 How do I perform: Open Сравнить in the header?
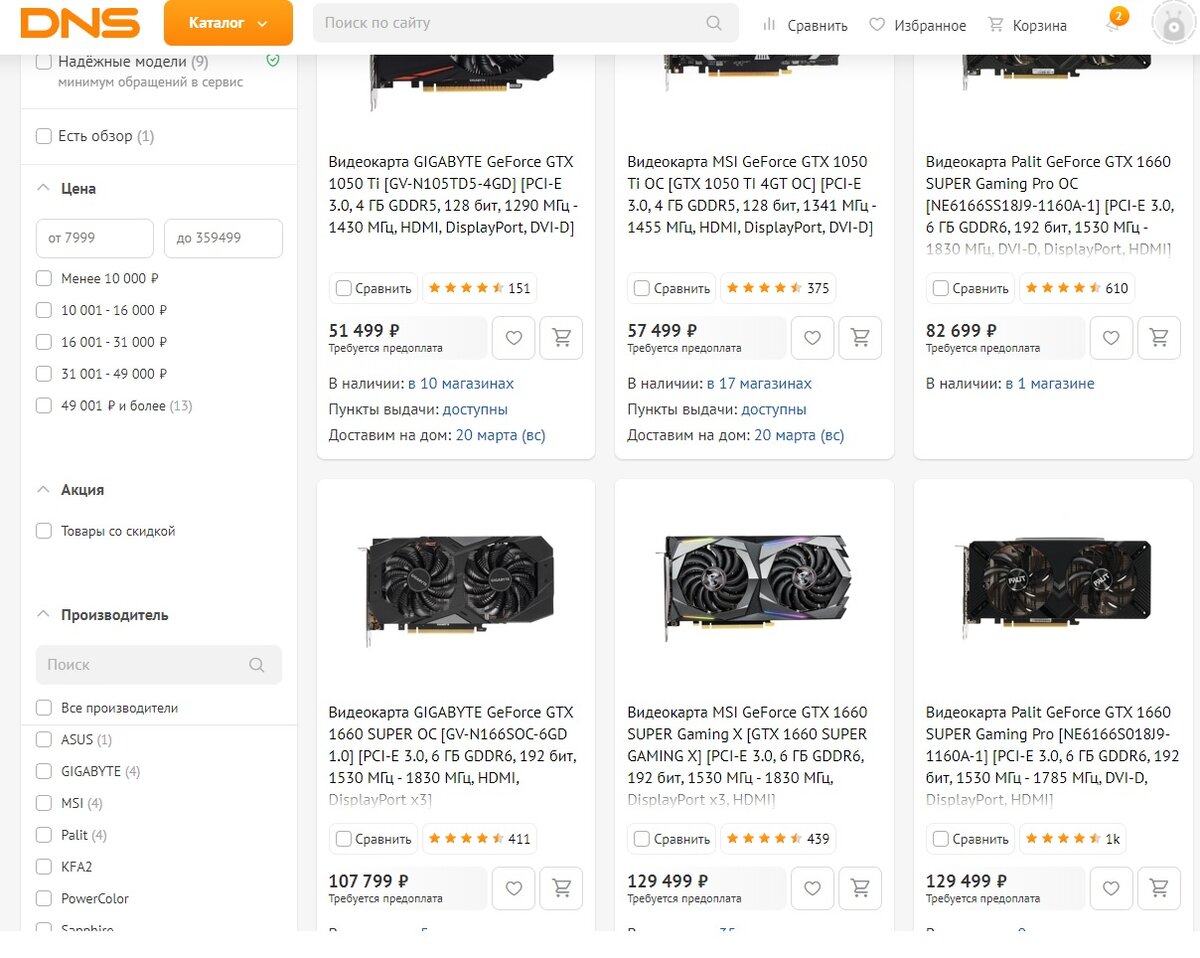point(805,25)
